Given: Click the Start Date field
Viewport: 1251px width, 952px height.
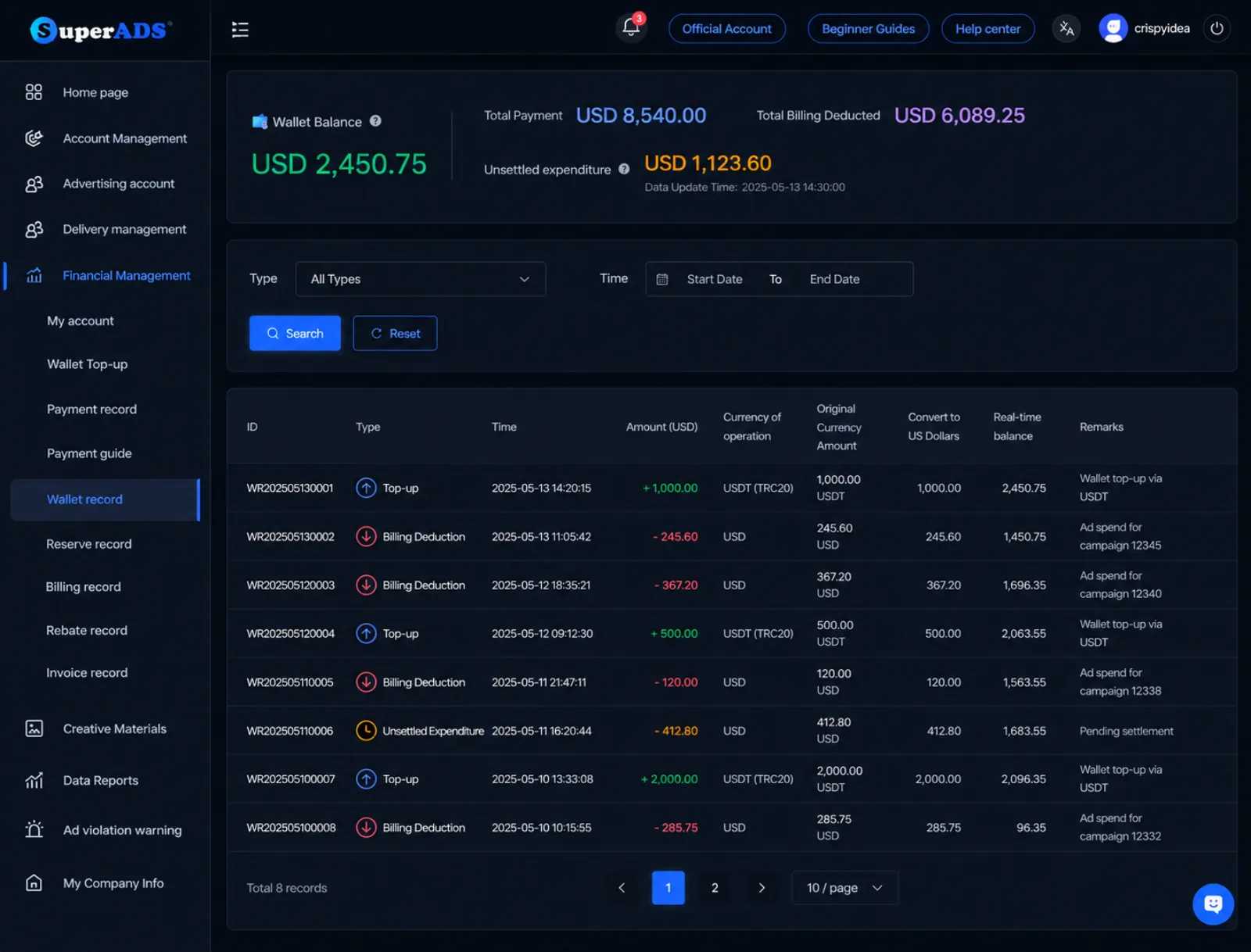Looking at the screenshot, I should click(715, 279).
